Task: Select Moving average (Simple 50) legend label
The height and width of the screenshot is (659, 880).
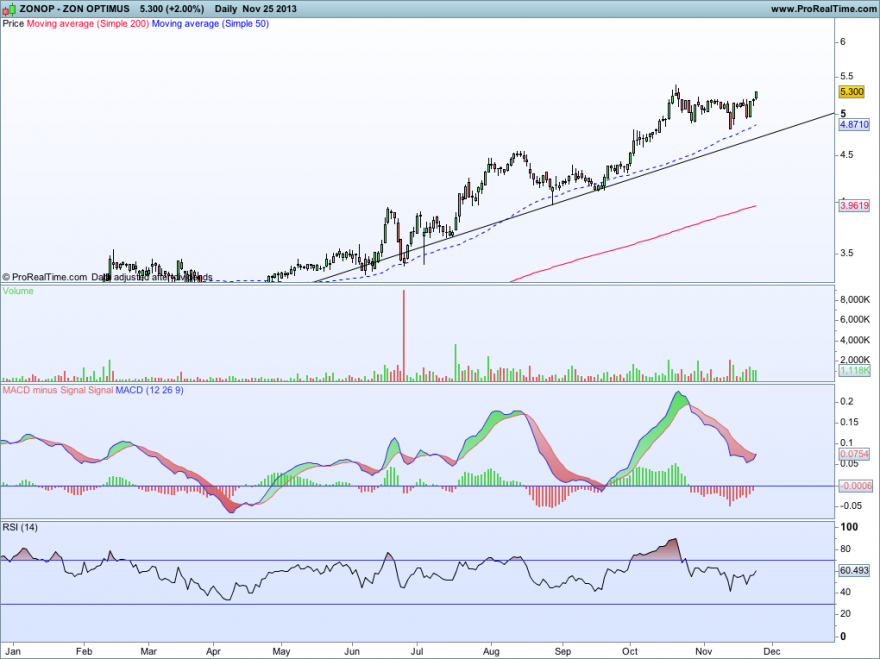Action: [x=210, y=24]
